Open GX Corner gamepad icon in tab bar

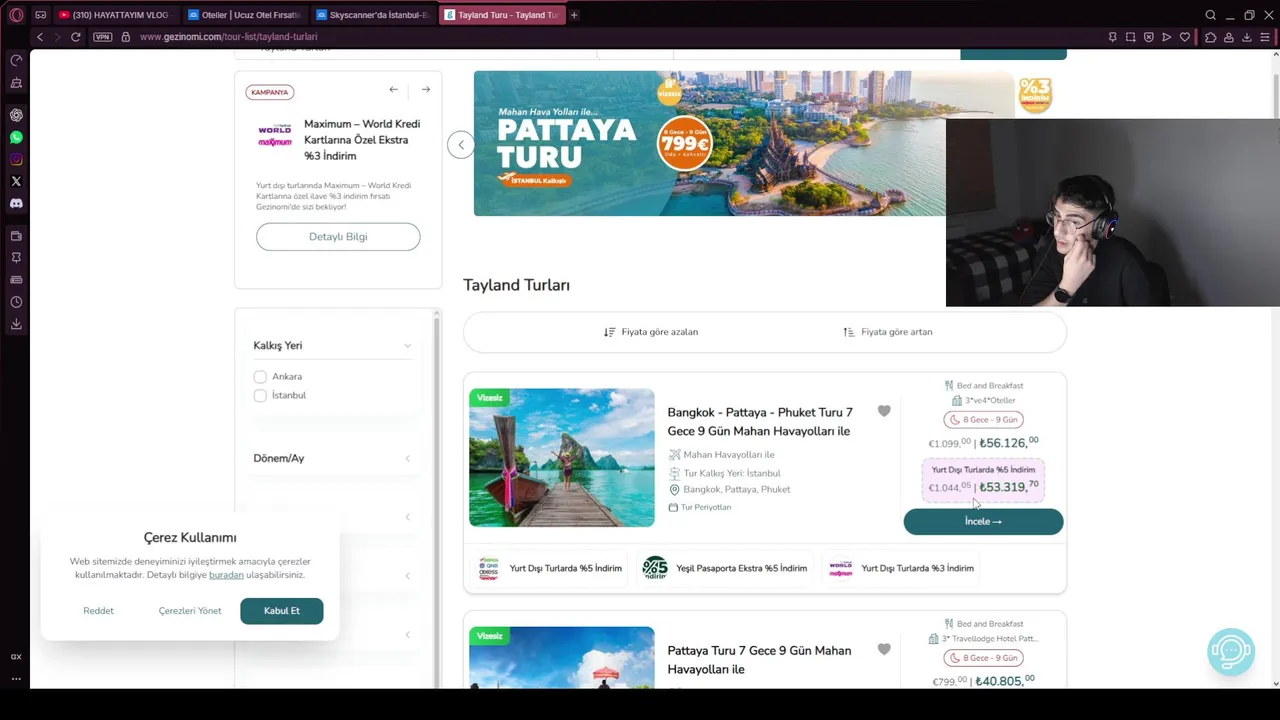(x=41, y=15)
